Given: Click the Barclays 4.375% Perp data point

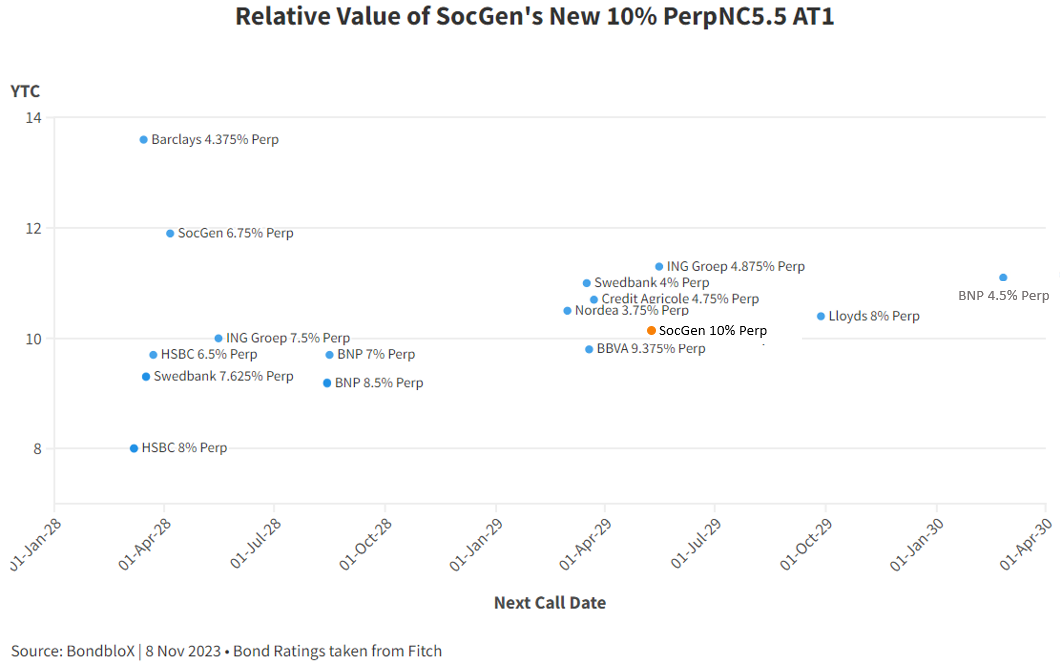Looking at the screenshot, I should 143,140.
